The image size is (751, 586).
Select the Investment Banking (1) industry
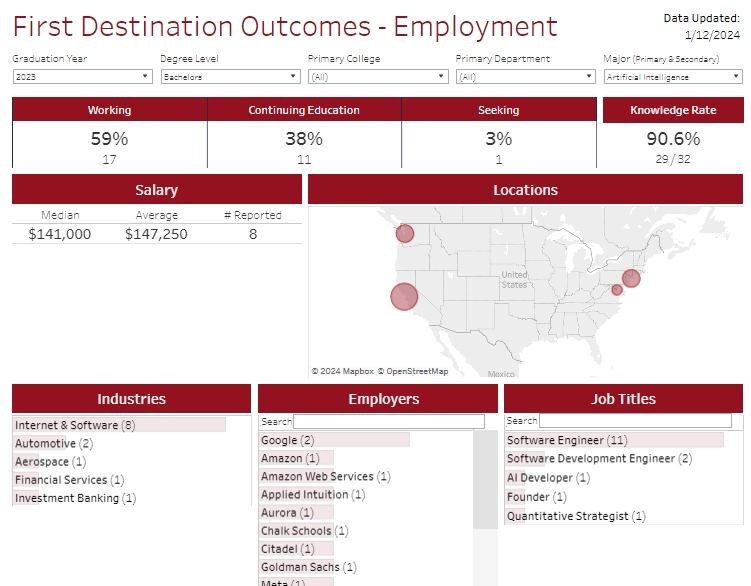click(x=75, y=498)
